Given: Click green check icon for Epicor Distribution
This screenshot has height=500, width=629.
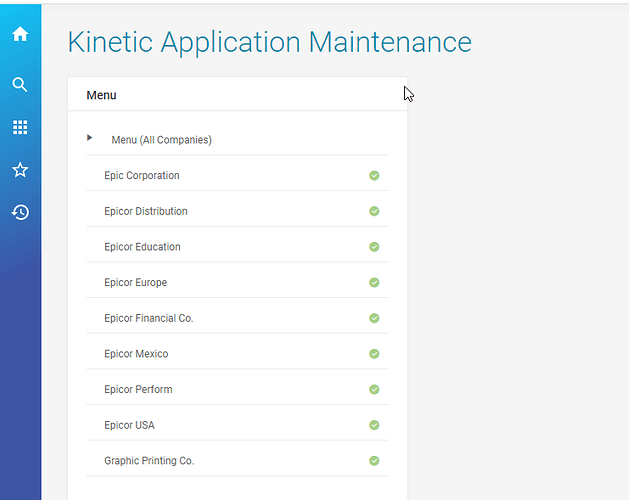Looking at the screenshot, I should click(374, 211).
